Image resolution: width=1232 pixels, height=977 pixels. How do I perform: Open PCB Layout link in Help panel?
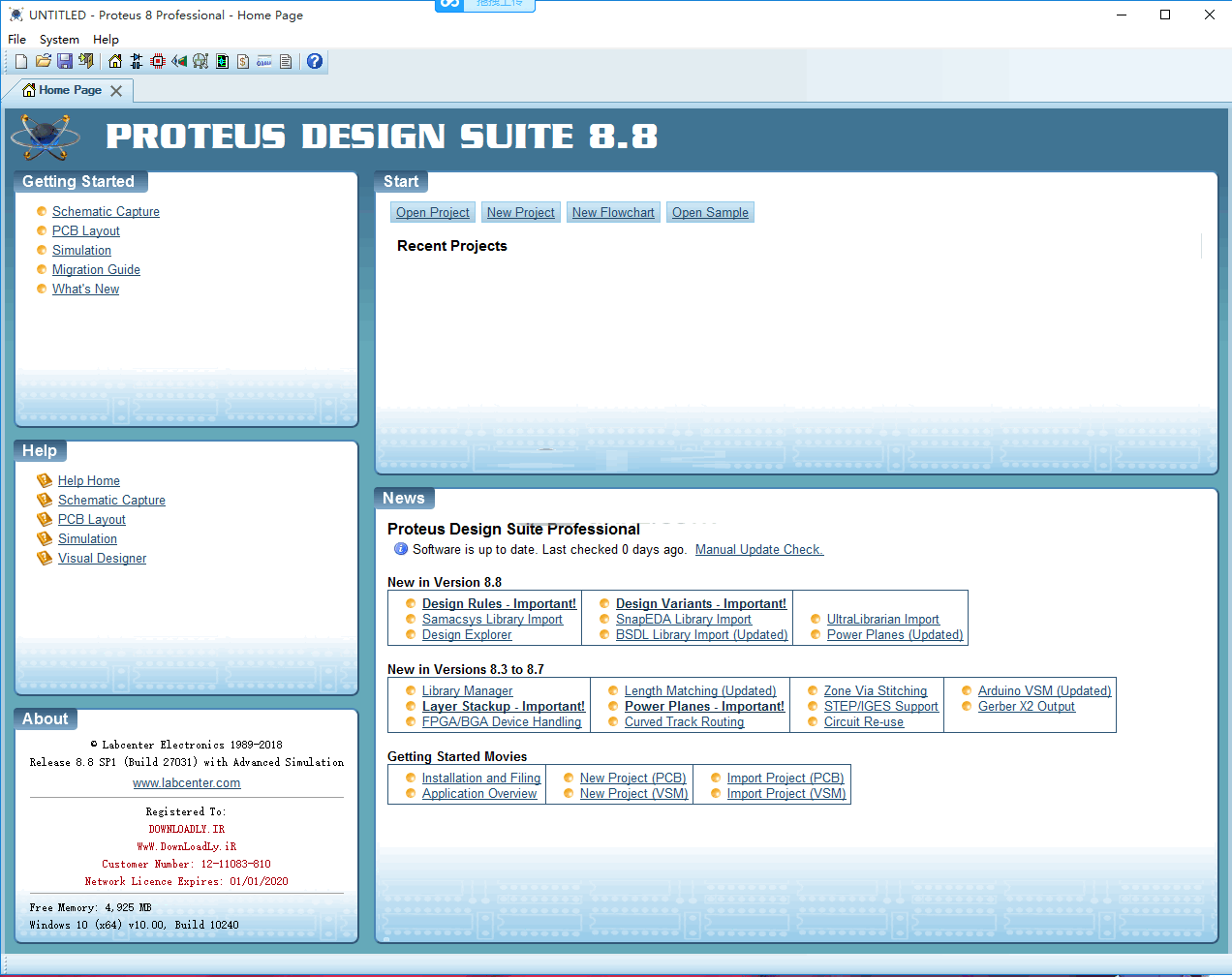tap(92, 520)
